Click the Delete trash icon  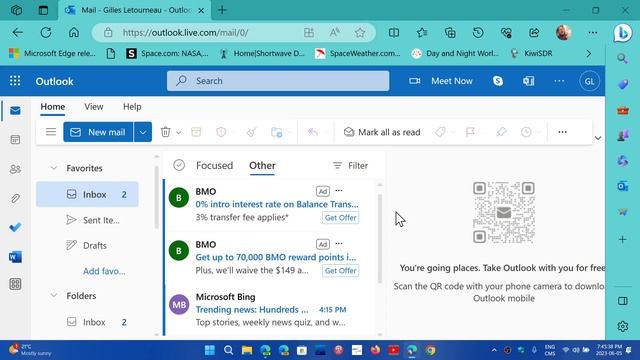tap(165, 132)
